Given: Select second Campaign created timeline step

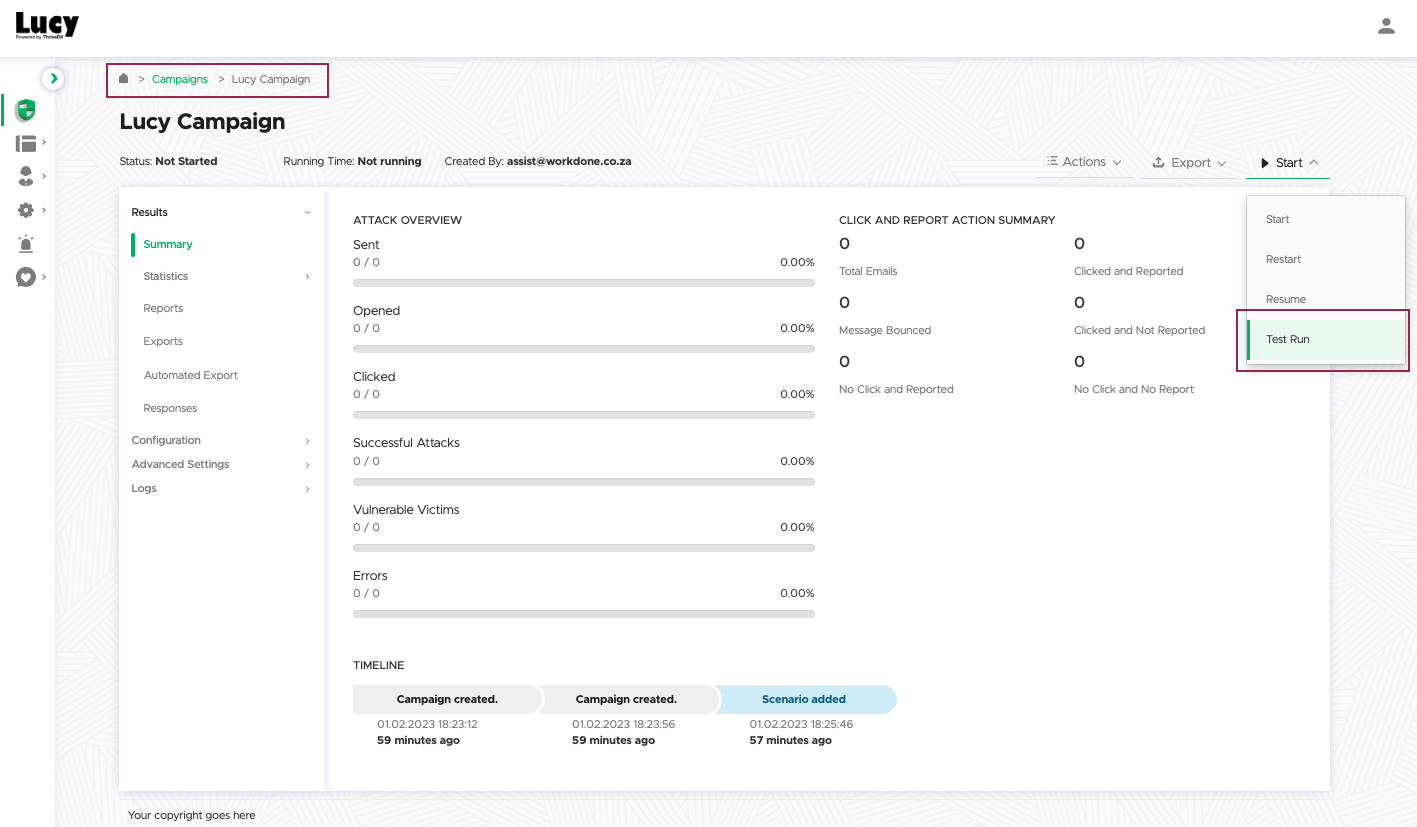Looking at the screenshot, I should (x=627, y=699).
